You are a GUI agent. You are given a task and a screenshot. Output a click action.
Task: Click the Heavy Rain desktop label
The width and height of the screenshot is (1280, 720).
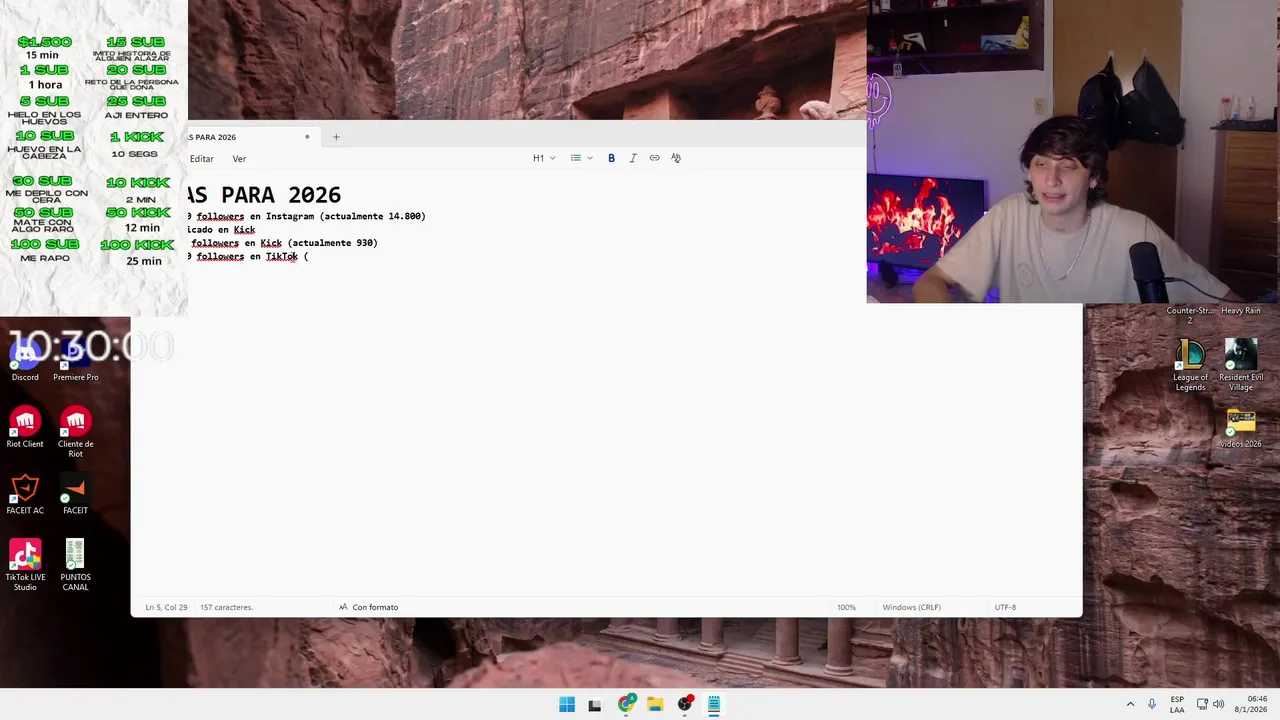[x=1241, y=311]
